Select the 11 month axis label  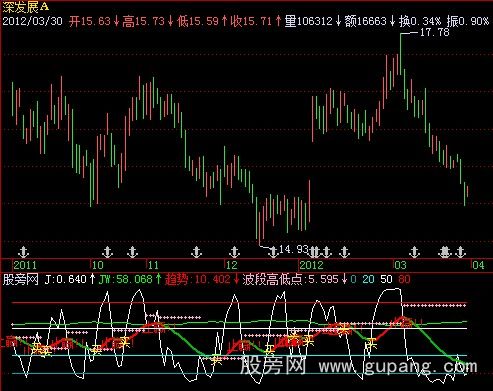pyautogui.click(x=153, y=265)
